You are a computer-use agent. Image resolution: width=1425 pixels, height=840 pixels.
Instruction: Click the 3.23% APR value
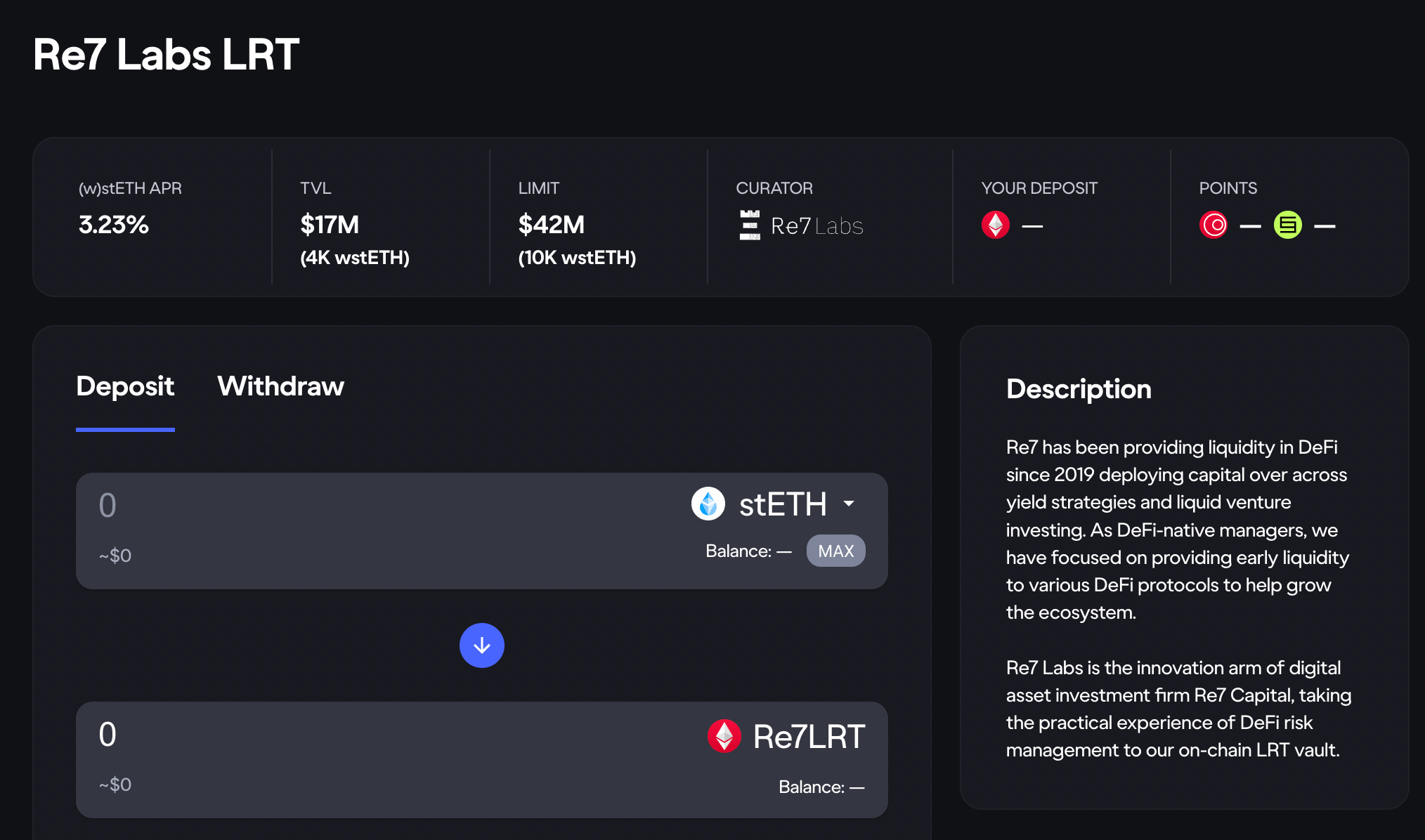click(x=114, y=225)
